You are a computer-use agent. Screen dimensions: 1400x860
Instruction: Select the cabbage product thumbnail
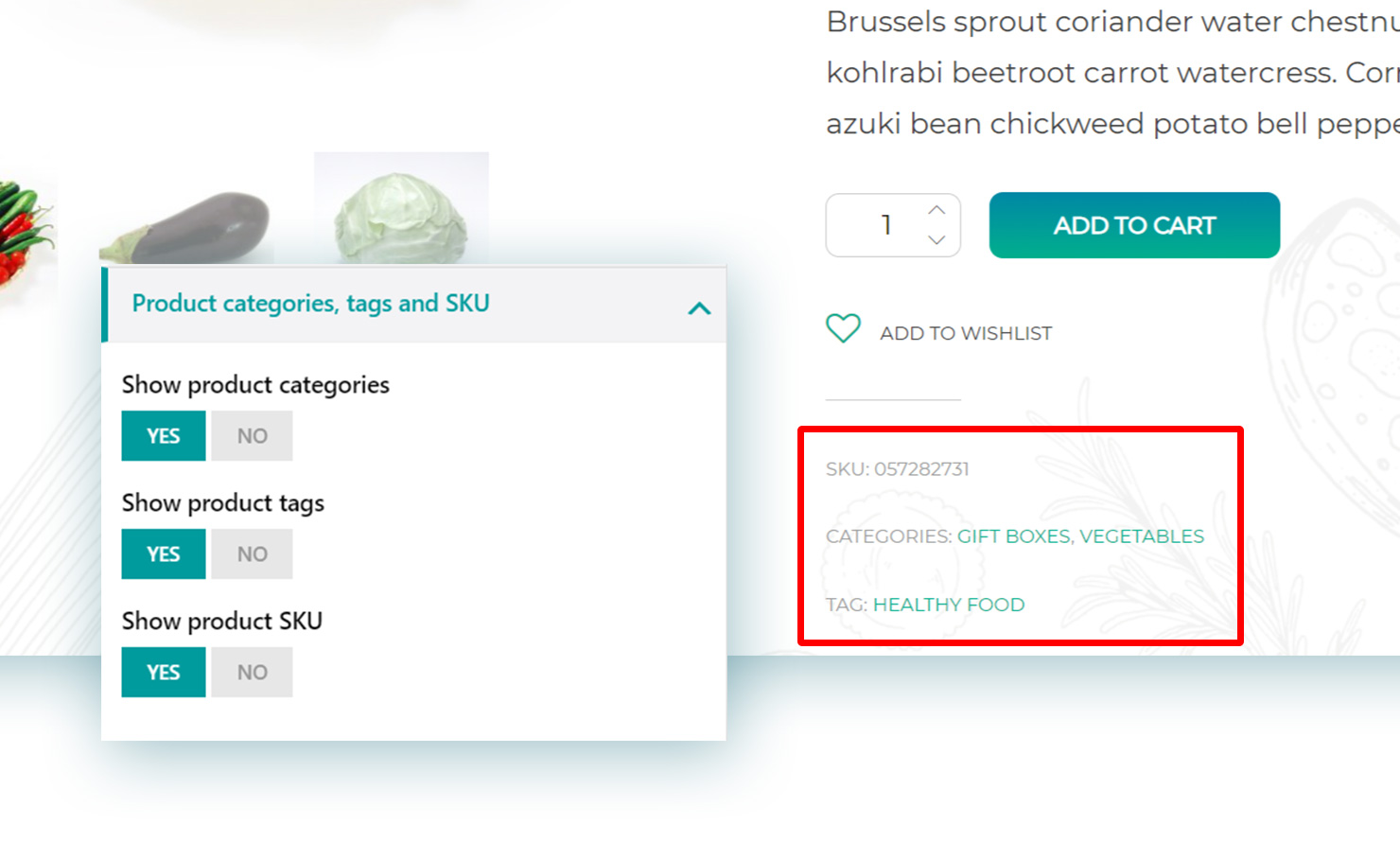coord(401,208)
